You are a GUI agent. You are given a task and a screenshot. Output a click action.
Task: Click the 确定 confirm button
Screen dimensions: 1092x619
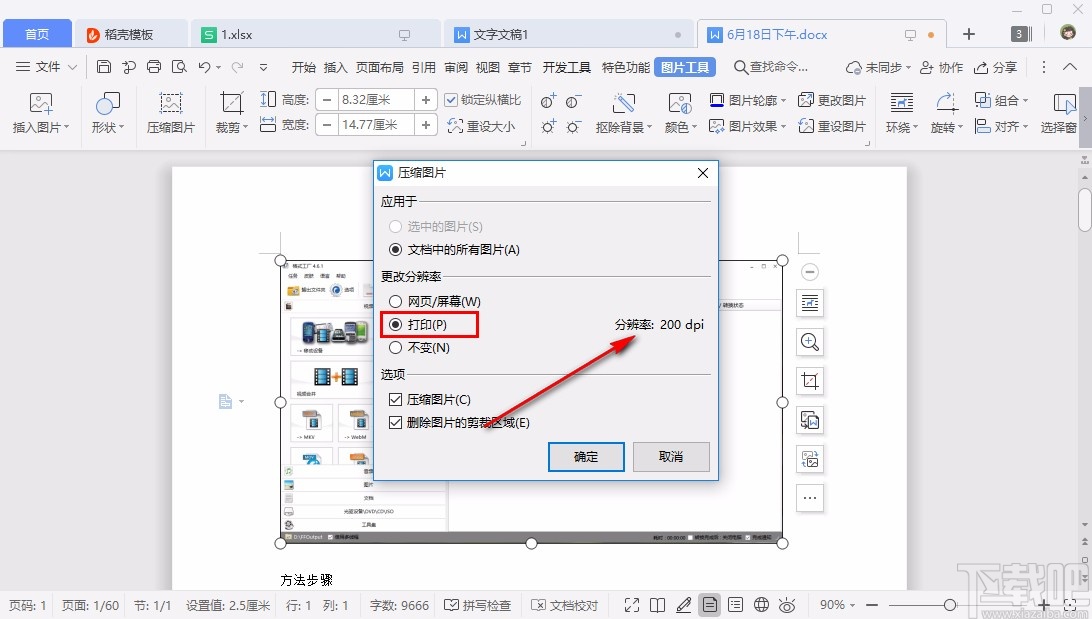tap(586, 457)
